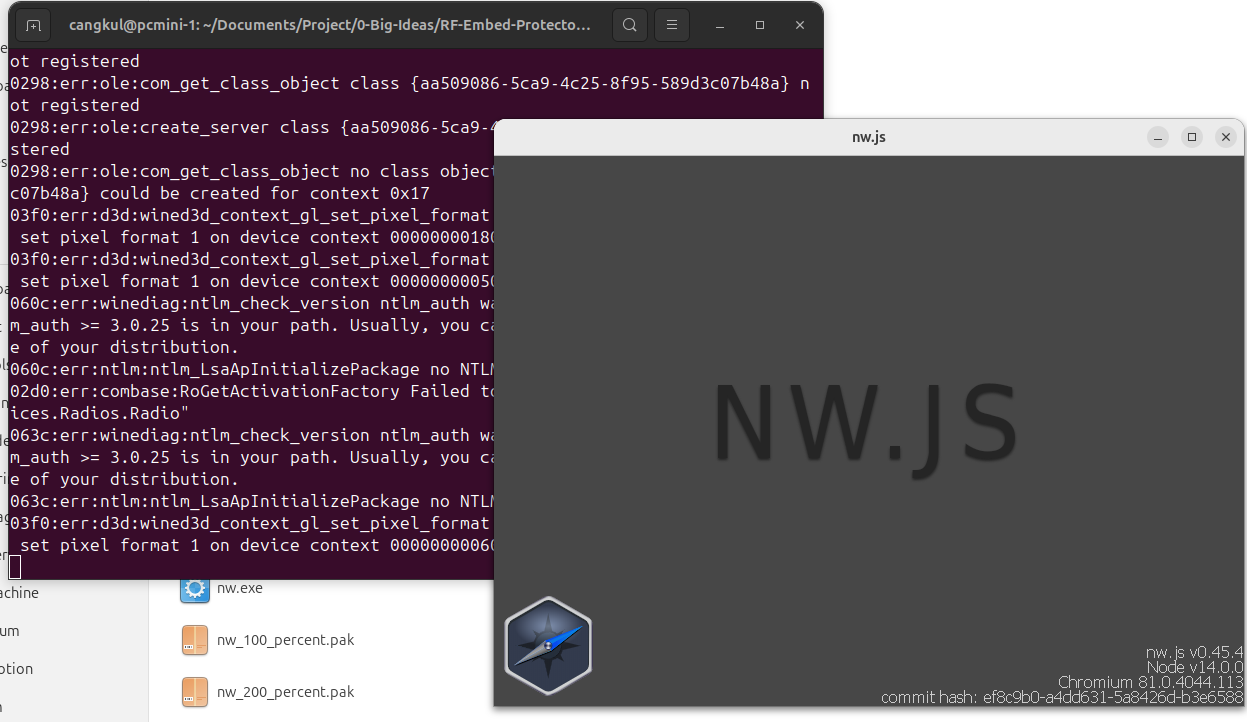Screen dimensions: 1247x722
Task: Open a new tab in the terminal
Action: click(34, 25)
